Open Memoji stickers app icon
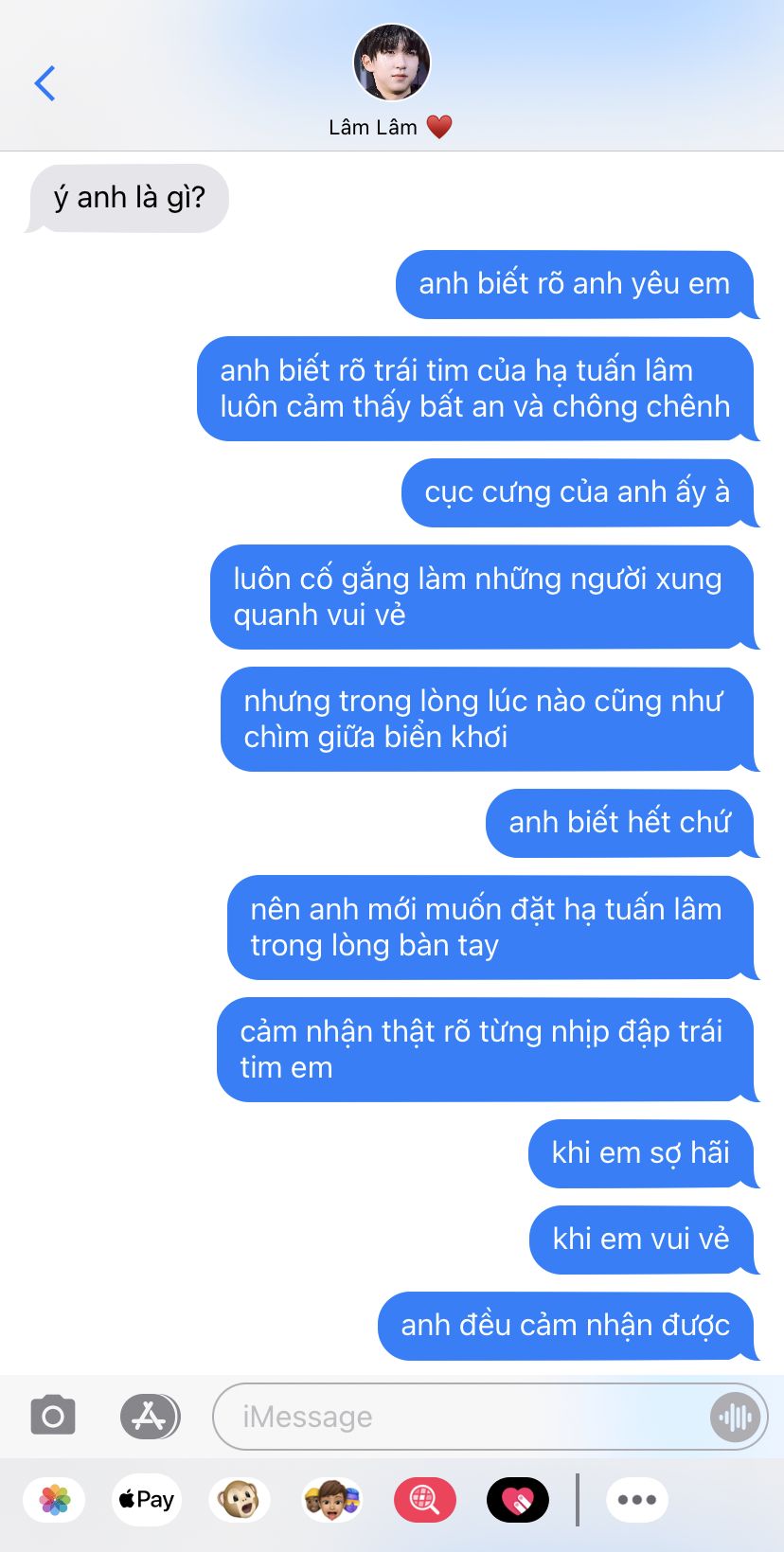Screen dimensions: 784x1552 tap(332, 1500)
